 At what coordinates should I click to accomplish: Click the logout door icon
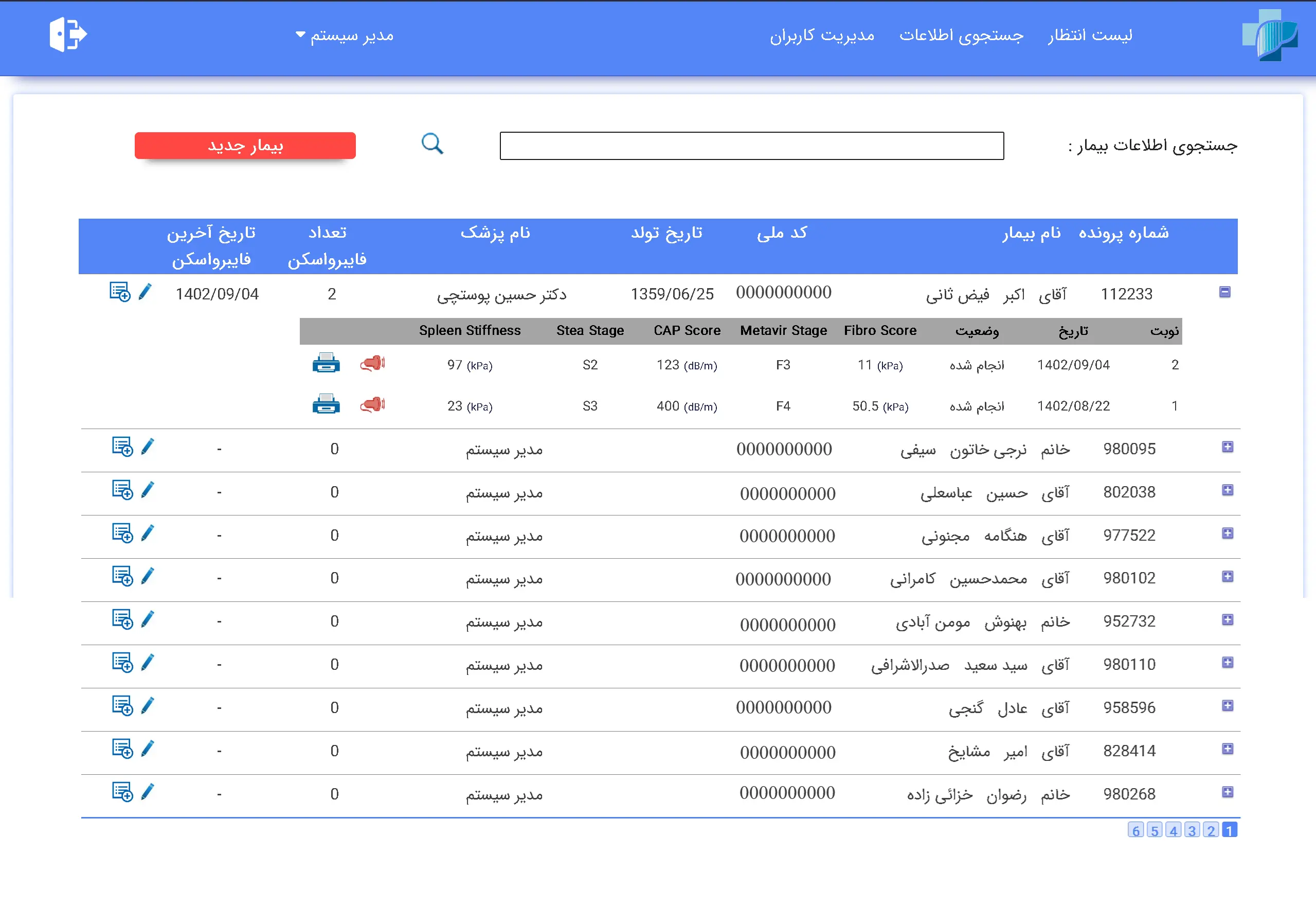(67, 34)
